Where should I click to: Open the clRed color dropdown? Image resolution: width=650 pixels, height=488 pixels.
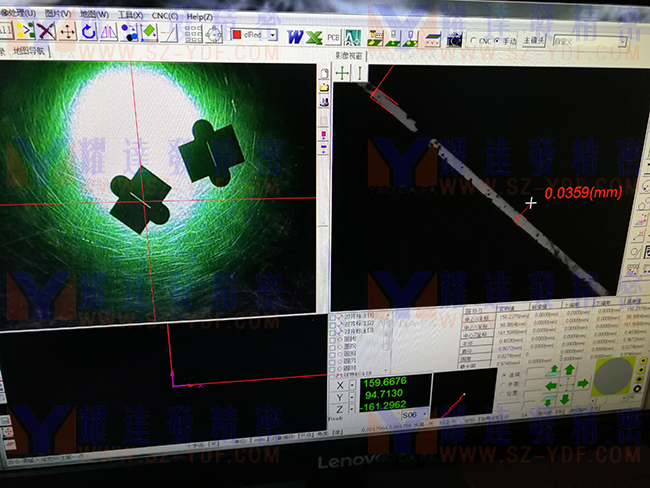coord(273,35)
